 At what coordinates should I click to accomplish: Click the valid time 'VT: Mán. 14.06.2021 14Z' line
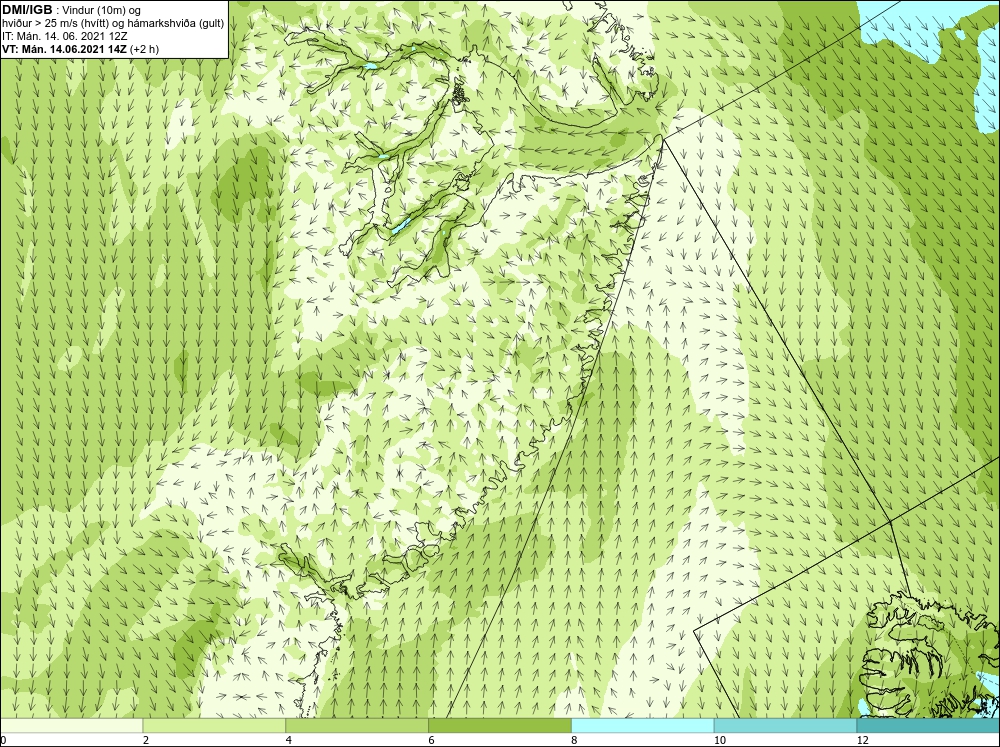(81, 49)
